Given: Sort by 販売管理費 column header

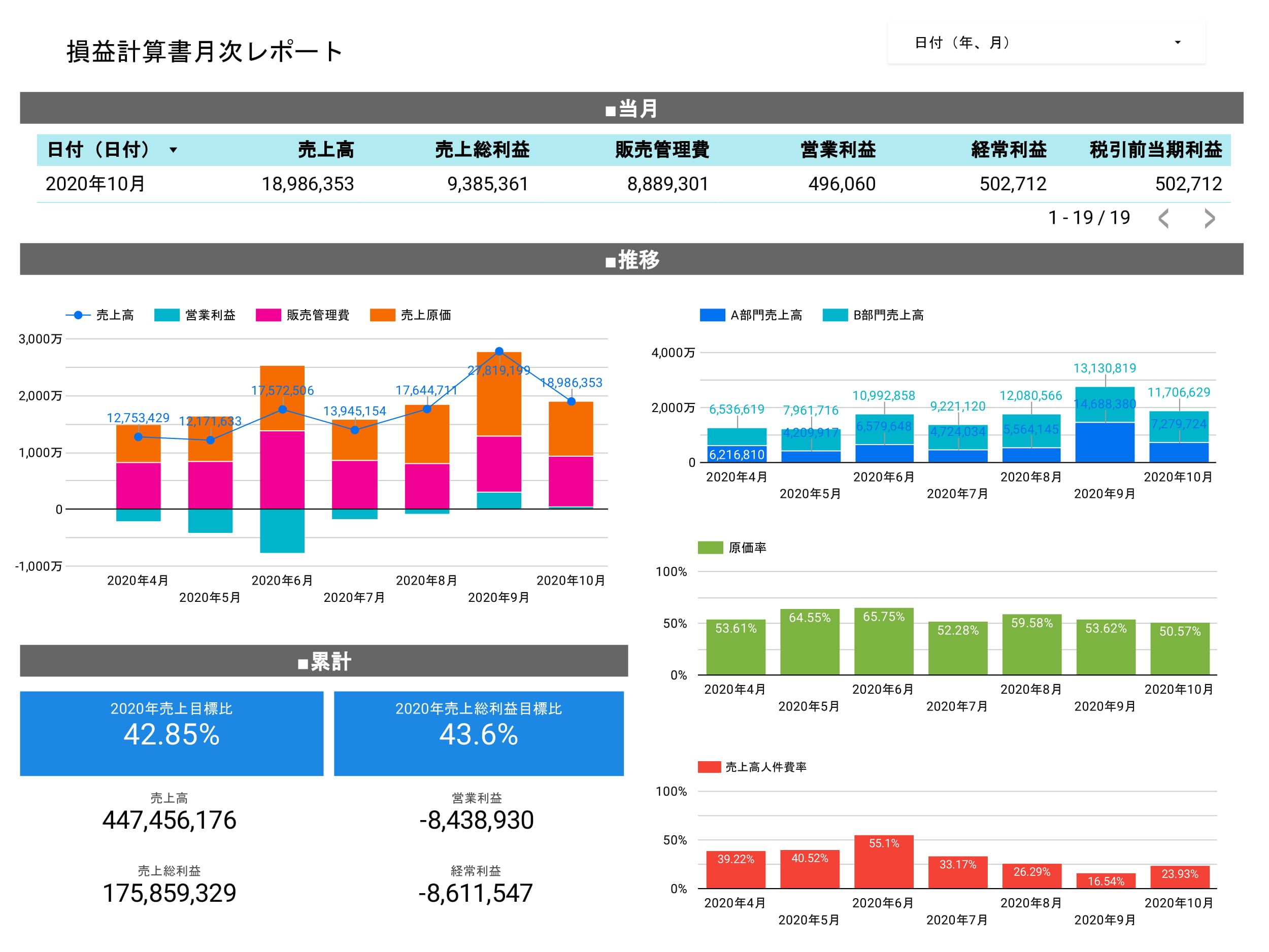Looking at the screenshot, I should 661,150.
